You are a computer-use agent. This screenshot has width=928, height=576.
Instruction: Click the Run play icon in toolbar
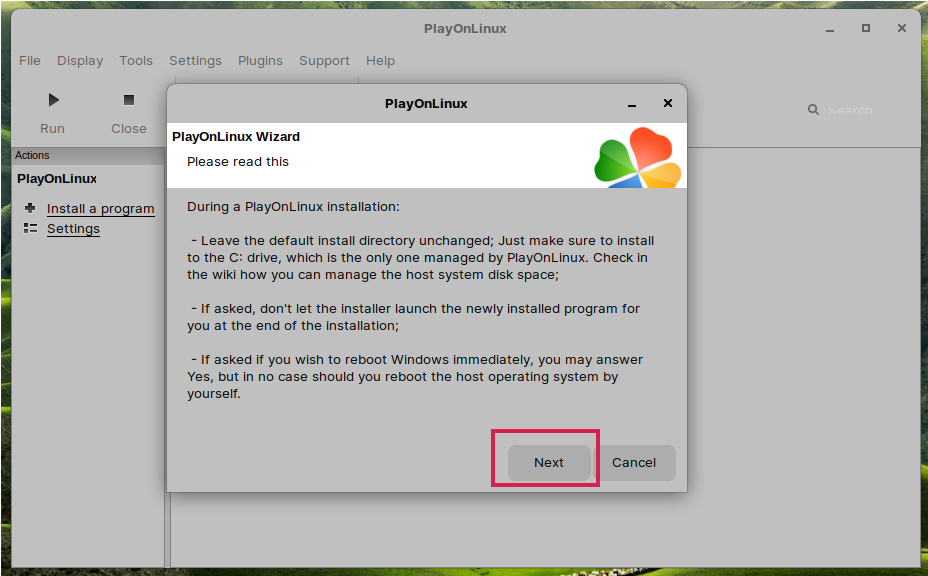point(53,100)
